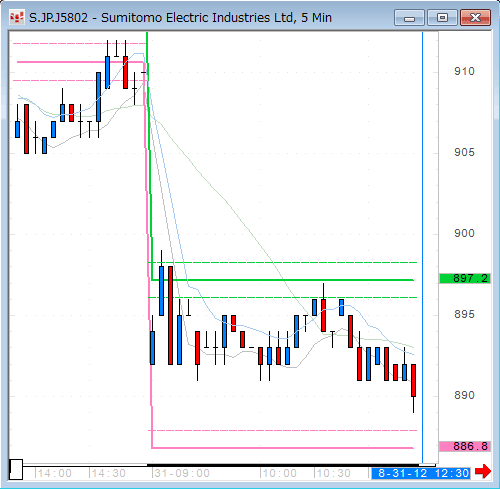Close the Sumitomo chart window
This screenshot has width=500, height=489.
click(475, 18)
